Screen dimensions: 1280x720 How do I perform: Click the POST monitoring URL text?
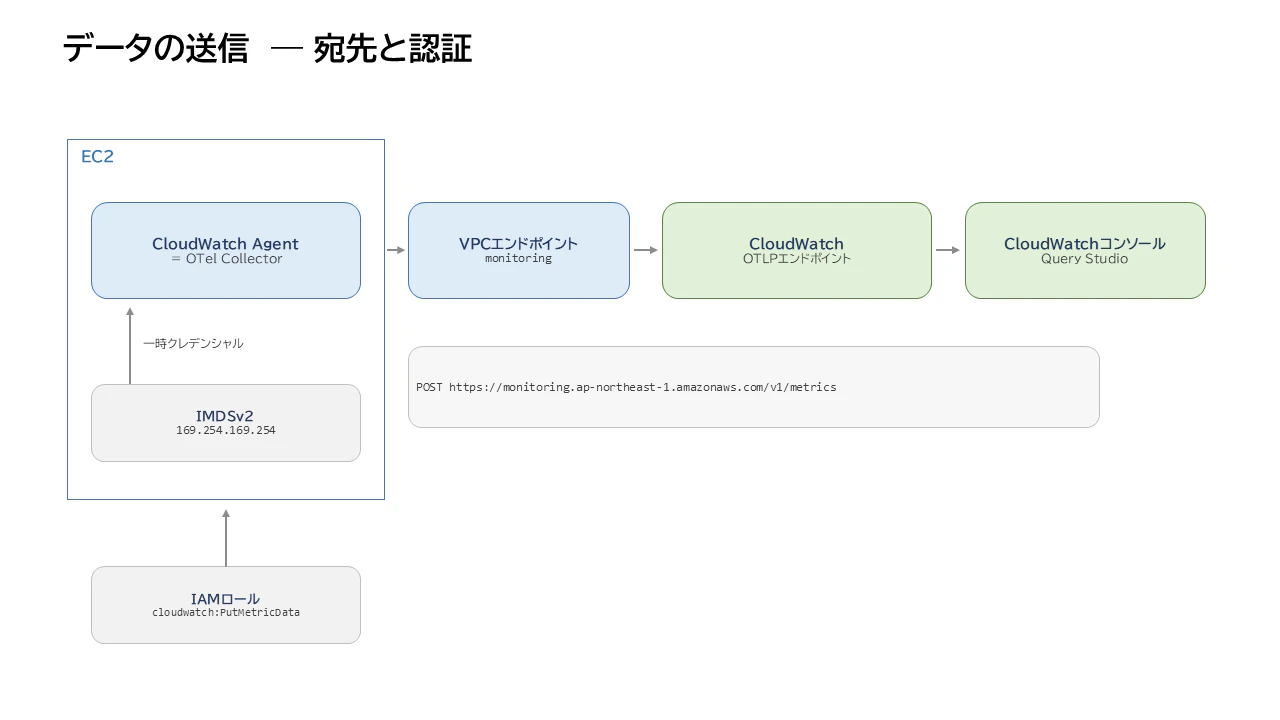coord(626,387)
